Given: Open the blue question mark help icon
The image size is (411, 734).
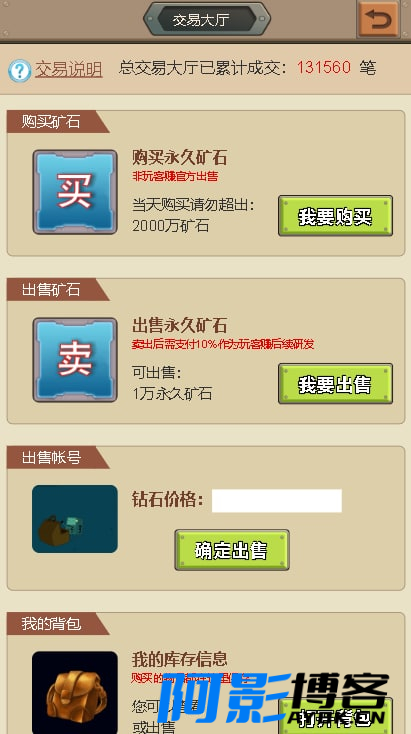Looking at the screenshot, I should coord(20,71).
